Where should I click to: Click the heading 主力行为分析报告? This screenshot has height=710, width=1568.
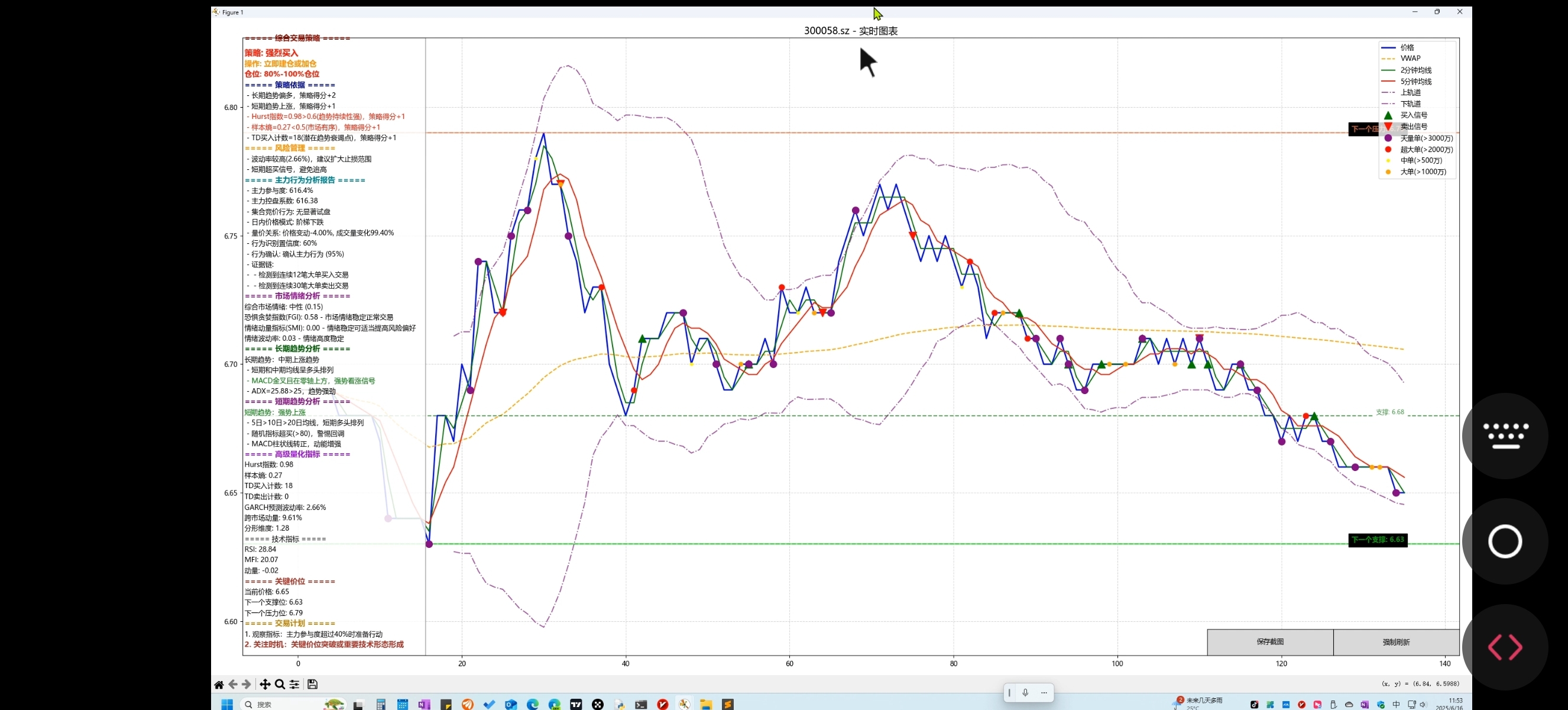pyautogui.click(x=304, y=180)
